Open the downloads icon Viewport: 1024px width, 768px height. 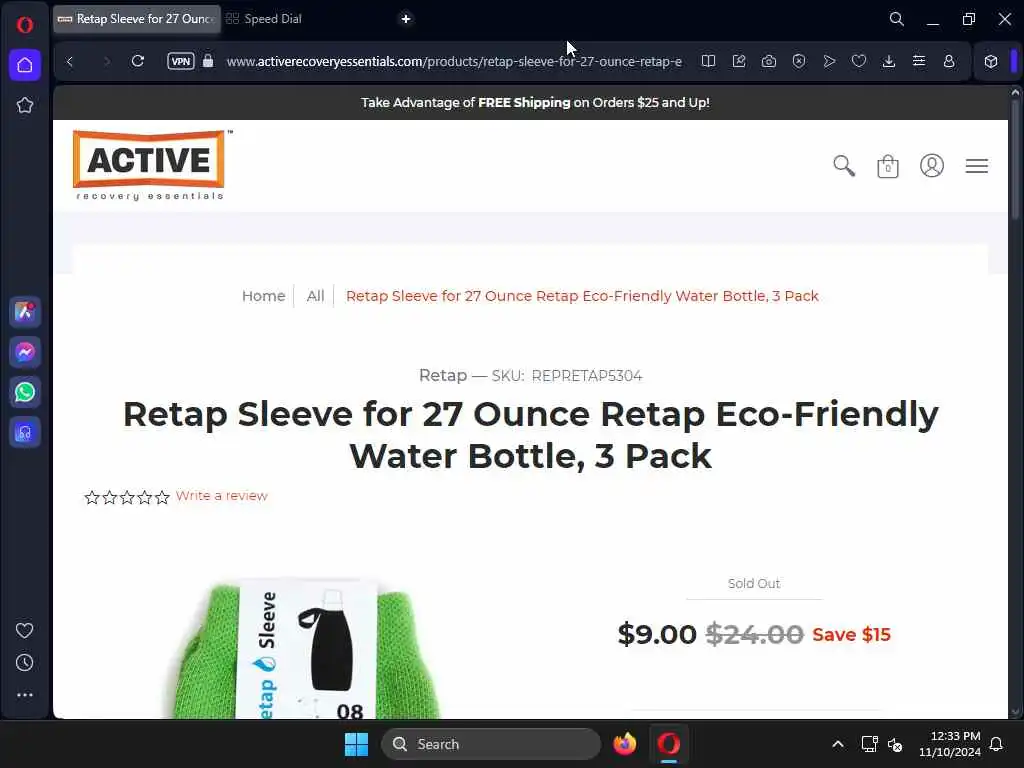coord(889,61)
